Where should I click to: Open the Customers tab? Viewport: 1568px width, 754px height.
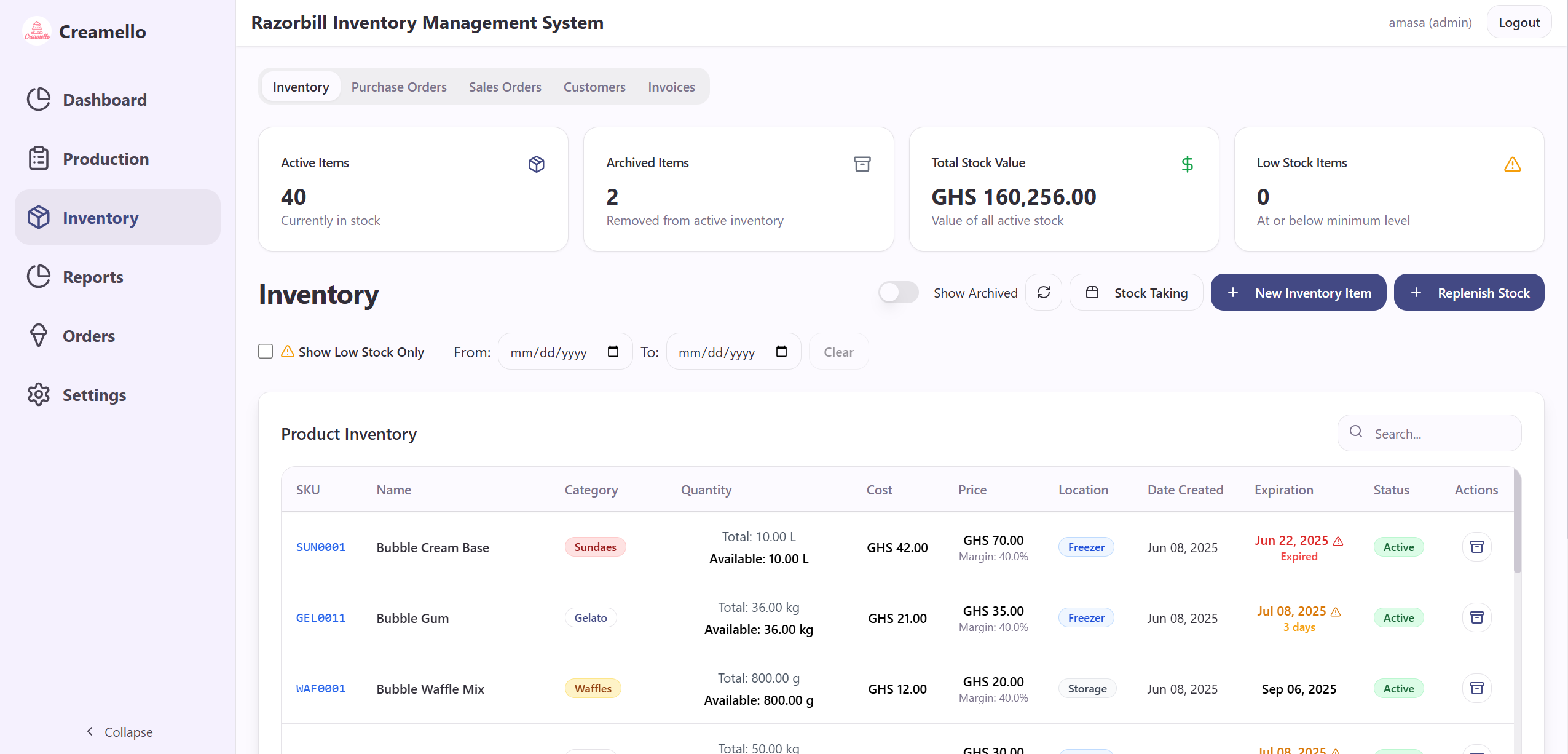[594, 87]
